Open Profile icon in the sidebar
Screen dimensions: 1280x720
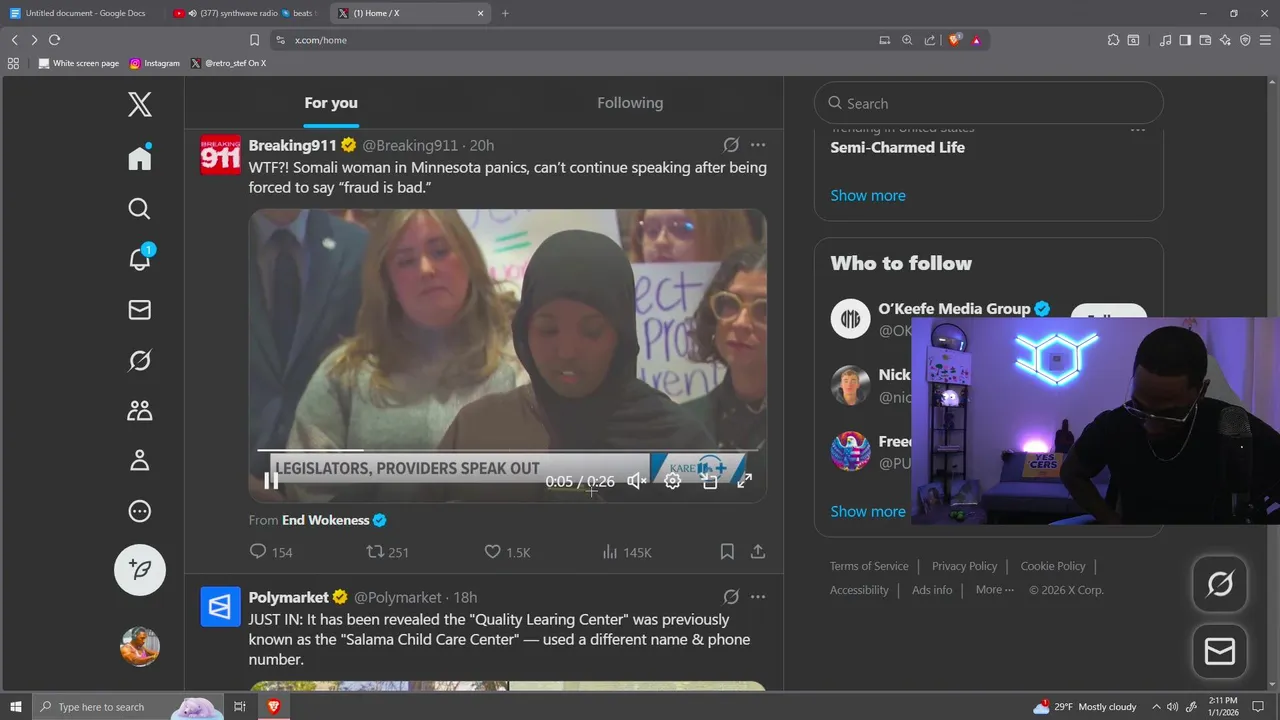click(x=140, y=460)
